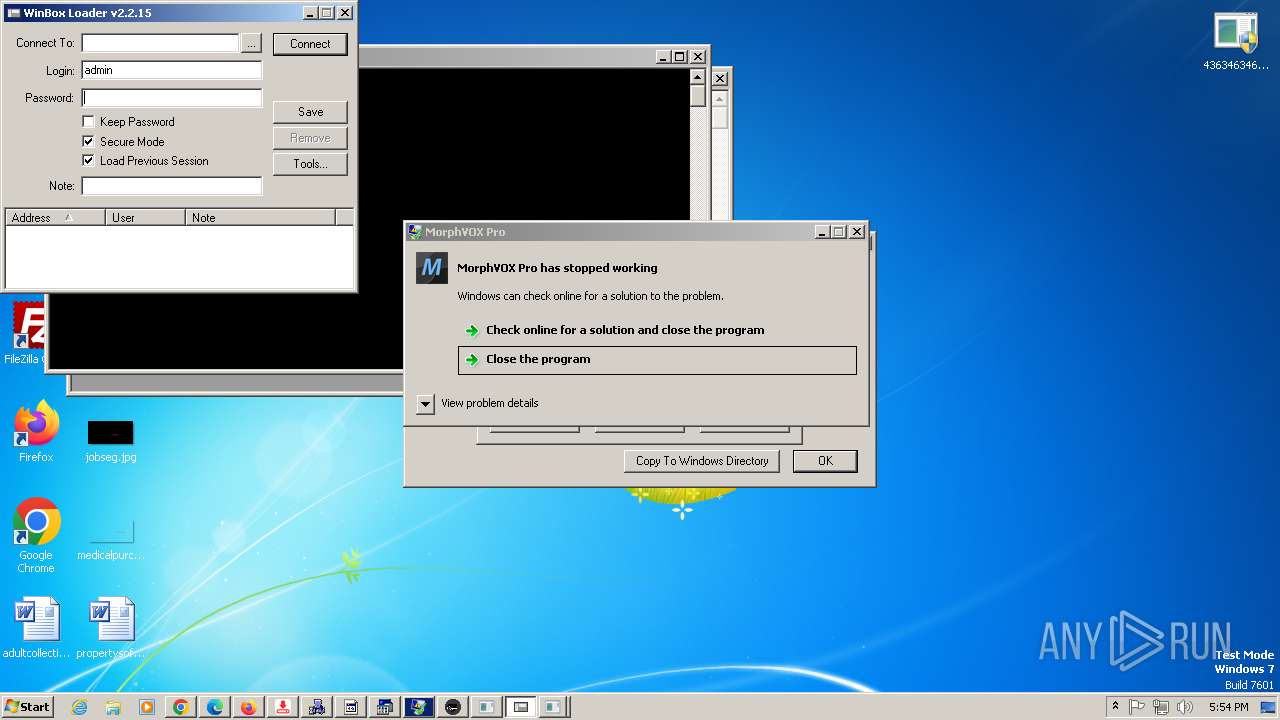Image resolution: width=1280 pixels, height=720 pixels.
Task: Click the network computers taskbar icon
Action: click(x=317, y=707)
